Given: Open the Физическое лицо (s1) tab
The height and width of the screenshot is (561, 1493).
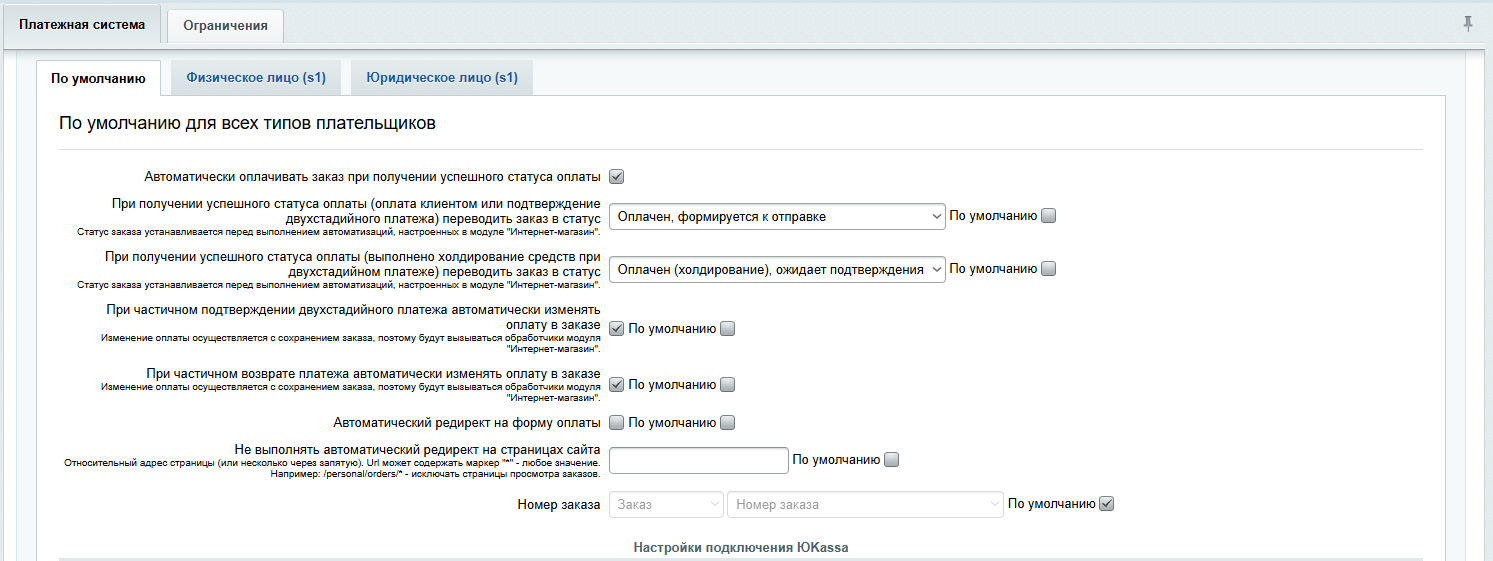Looking at the screenshot, I should point(256,77).
